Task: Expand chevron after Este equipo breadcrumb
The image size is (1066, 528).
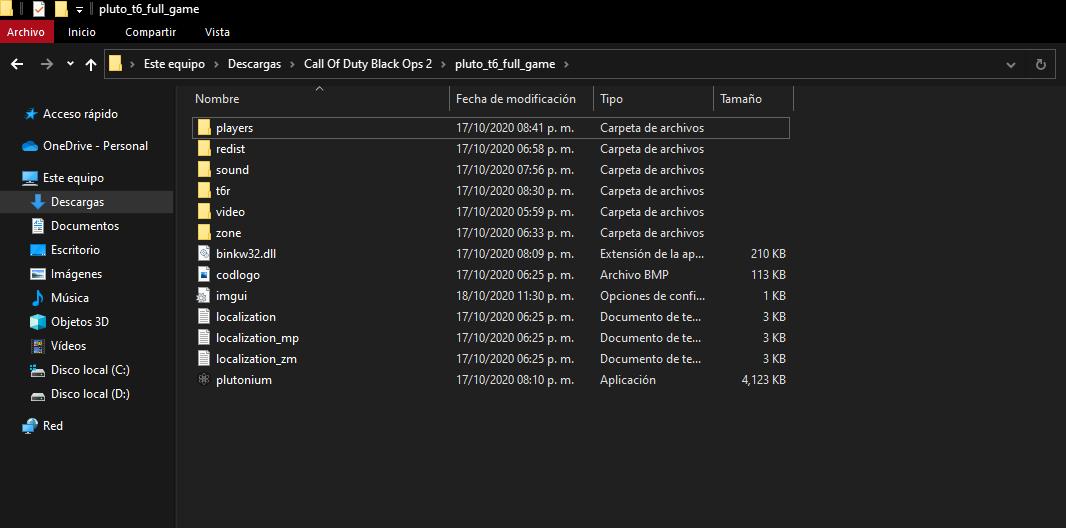Action: tap(216, 65)
